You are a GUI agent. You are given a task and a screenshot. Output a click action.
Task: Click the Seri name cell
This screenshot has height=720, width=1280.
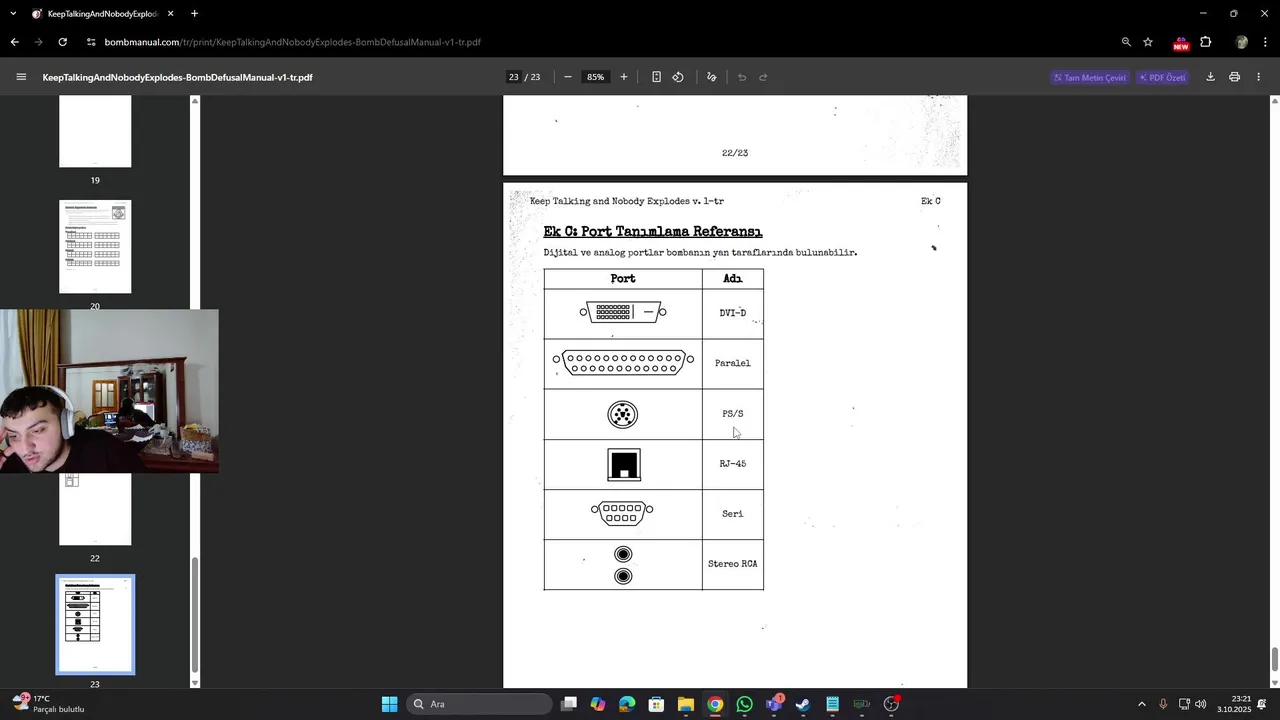click(x=733, y=513)
